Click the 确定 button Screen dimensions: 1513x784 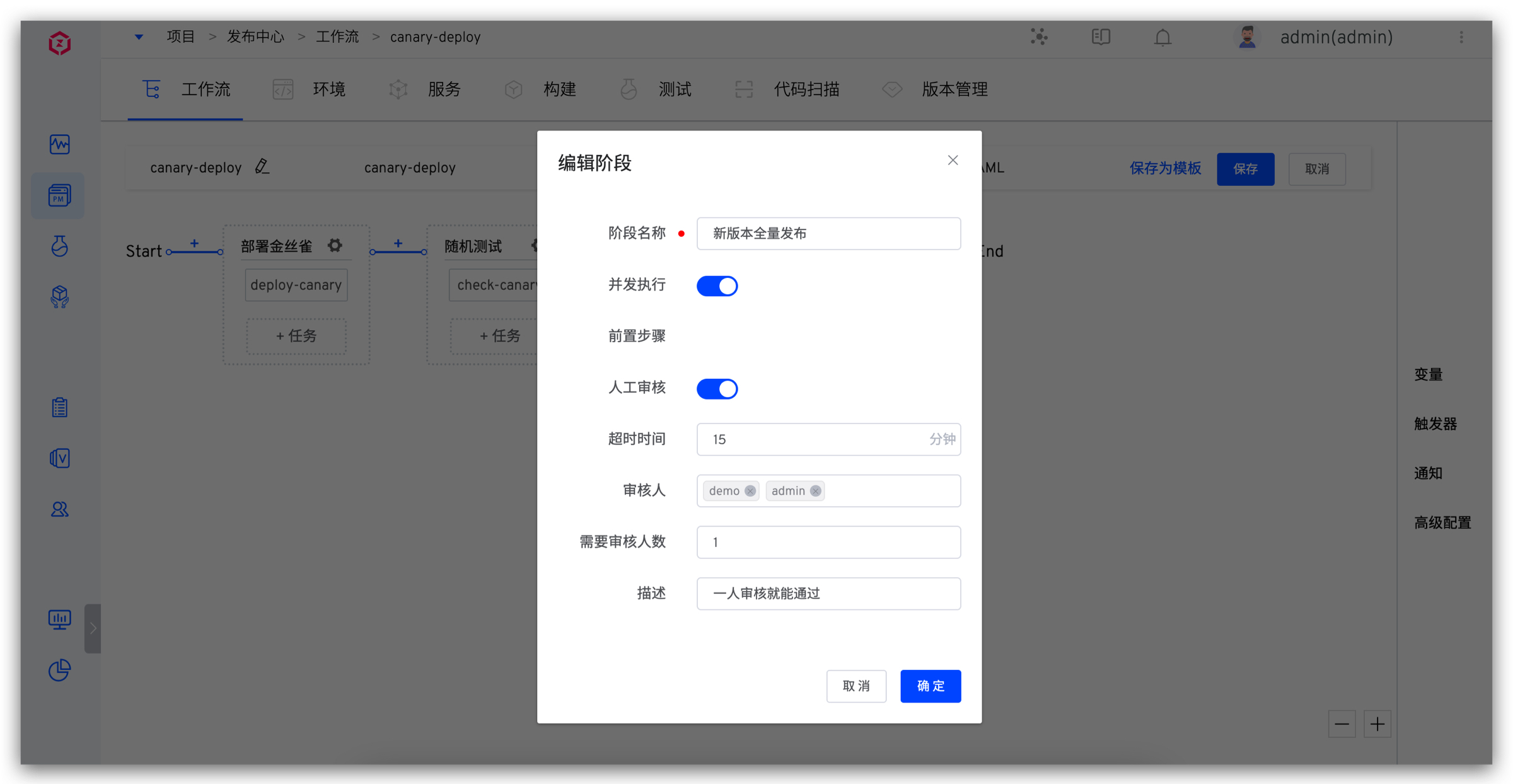[930, 686]
